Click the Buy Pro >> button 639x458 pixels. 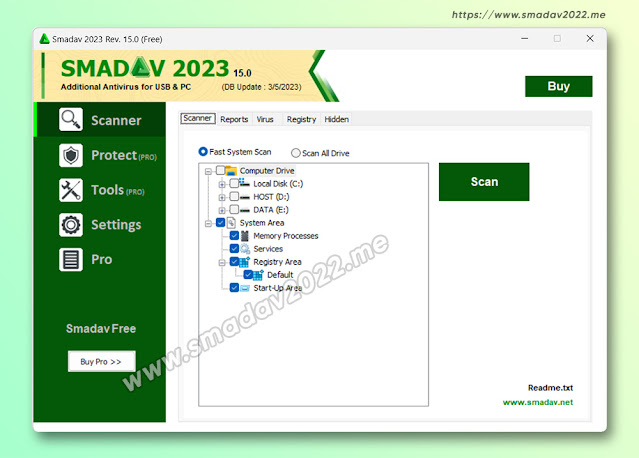(x=101, y=361)
